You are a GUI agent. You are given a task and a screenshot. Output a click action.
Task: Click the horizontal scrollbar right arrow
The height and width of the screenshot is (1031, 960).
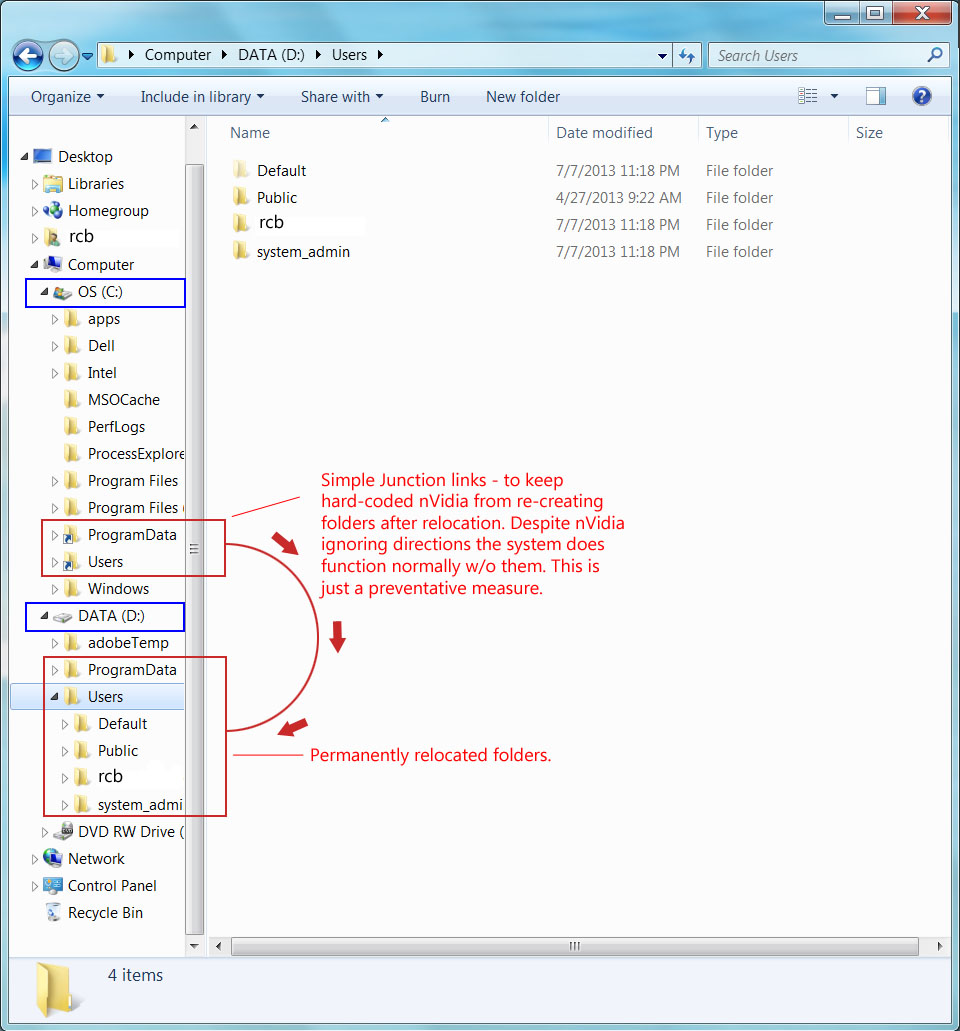click(x=940, y=946)
